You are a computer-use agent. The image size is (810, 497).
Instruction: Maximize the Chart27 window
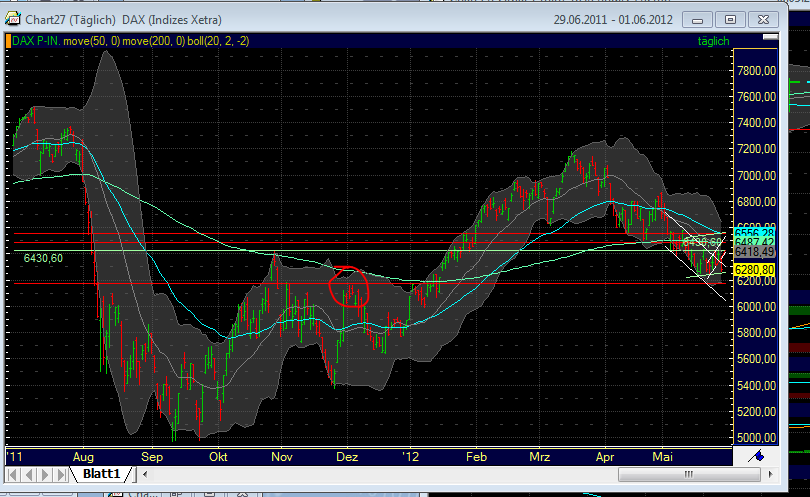[x=730, y=20]
